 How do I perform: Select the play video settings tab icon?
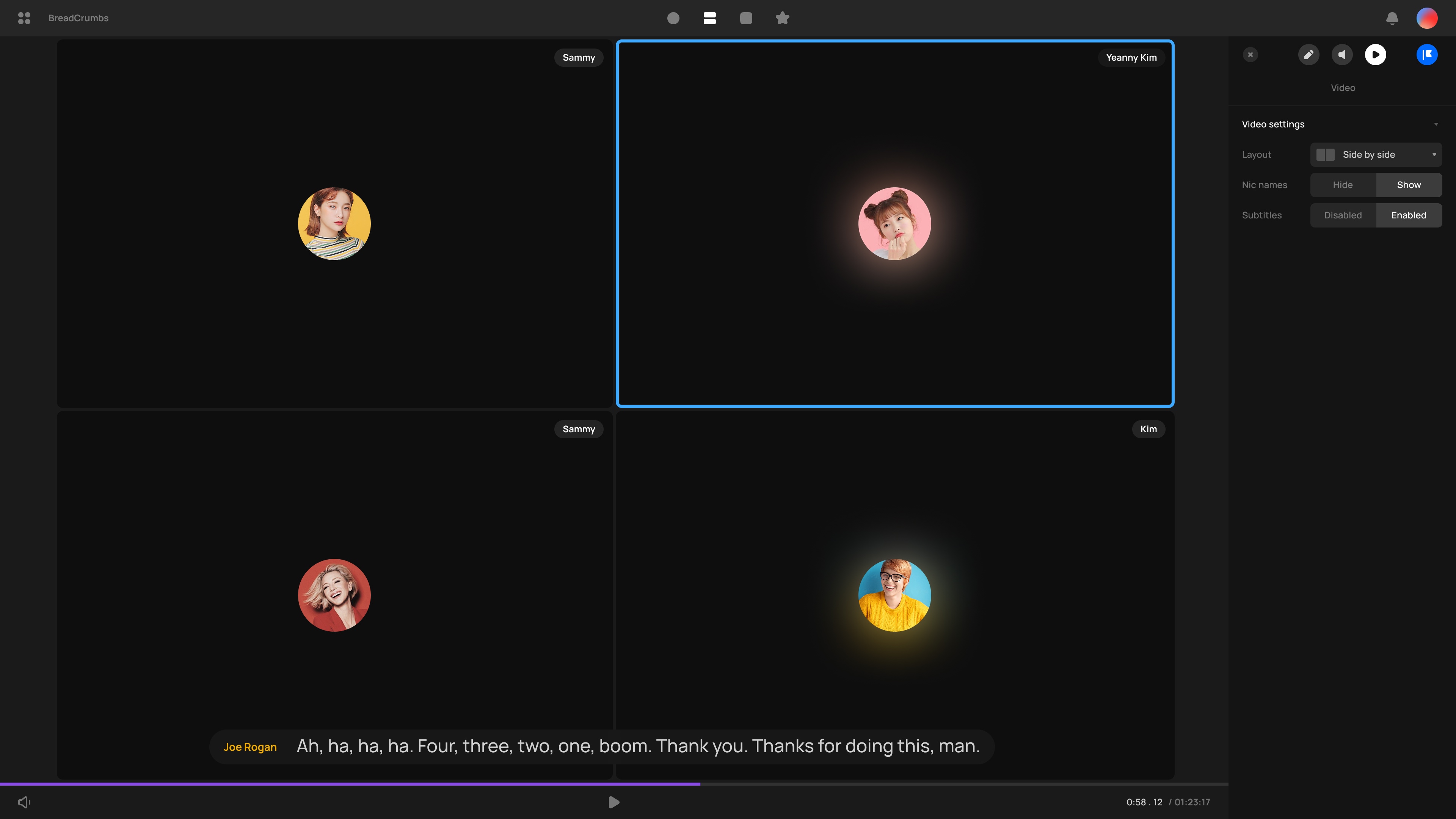coord(1375,55)
